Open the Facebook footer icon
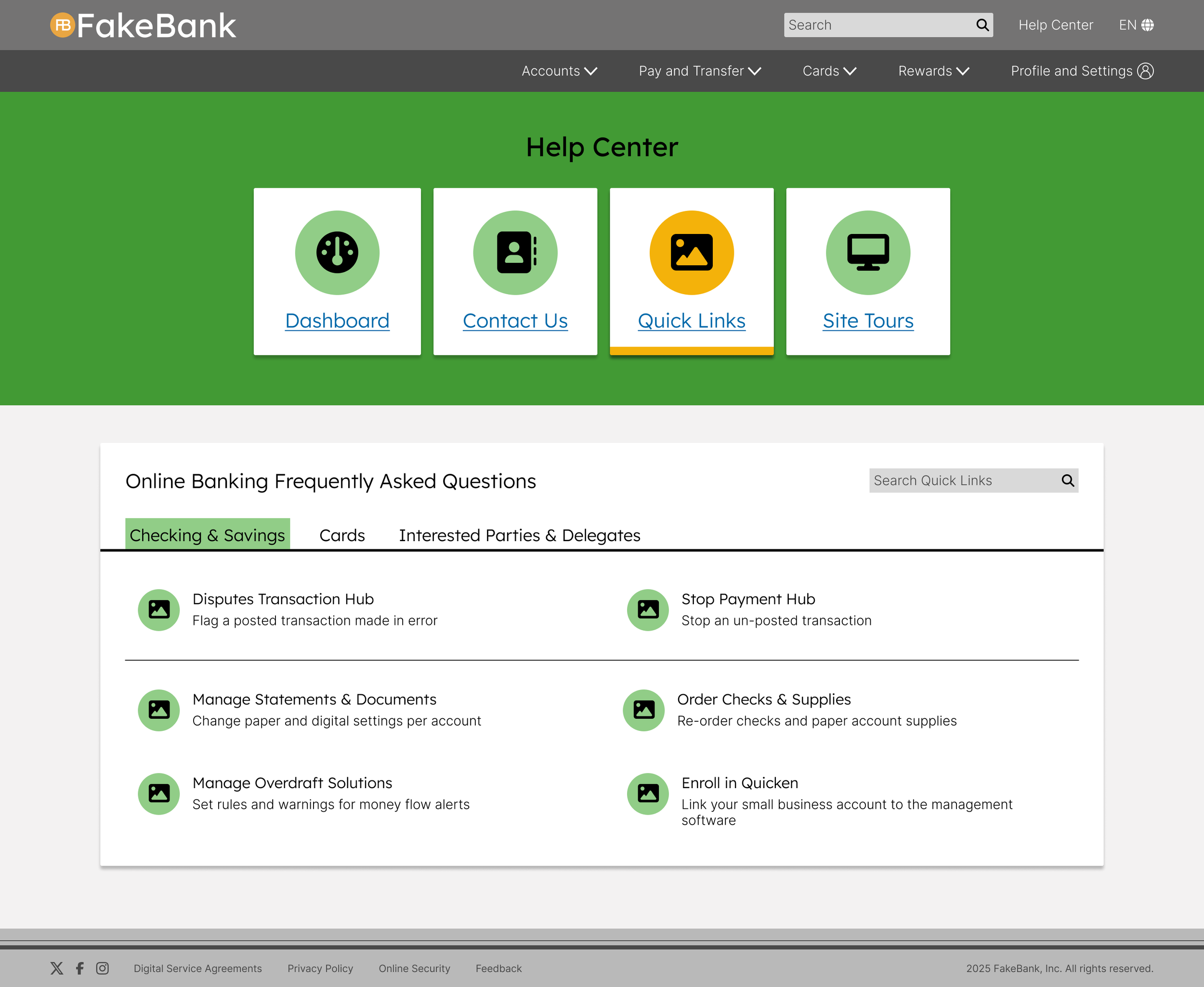The height and width of the screenshot is (987, 1204). 79,968
